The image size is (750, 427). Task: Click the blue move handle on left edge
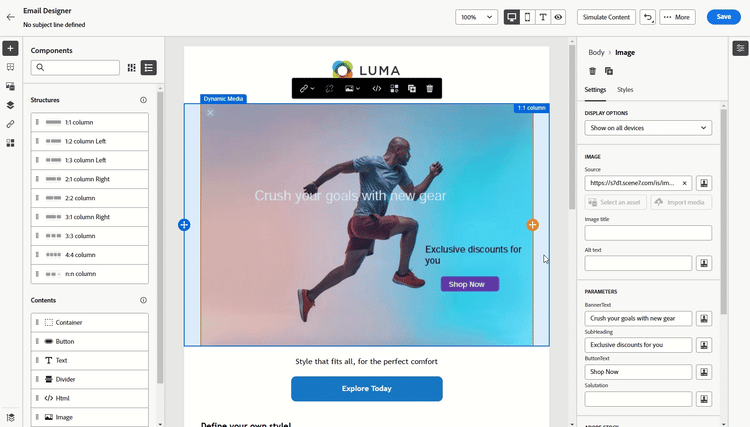184,225
